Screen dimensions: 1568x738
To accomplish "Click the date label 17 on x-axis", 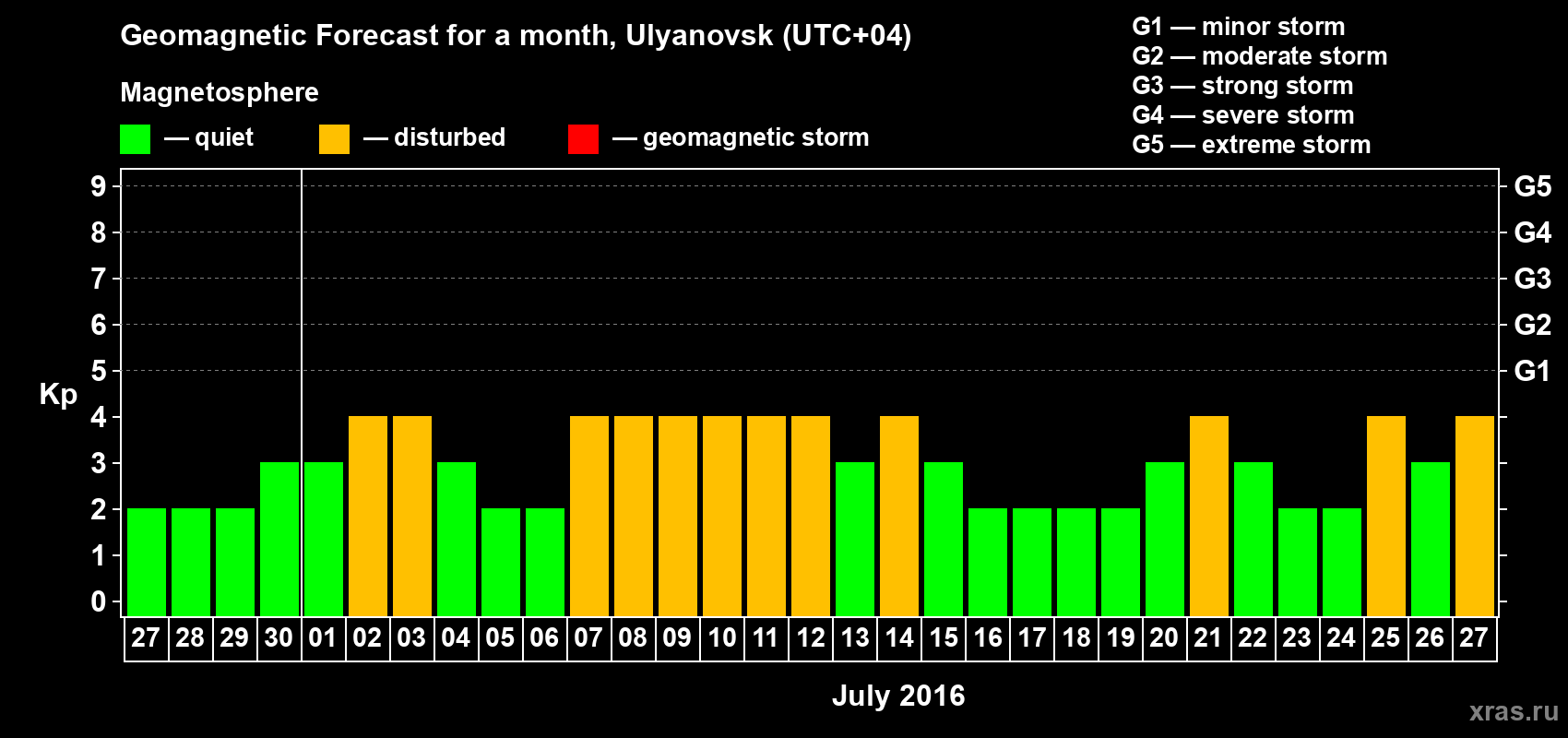I will (x=1032, y=638).
